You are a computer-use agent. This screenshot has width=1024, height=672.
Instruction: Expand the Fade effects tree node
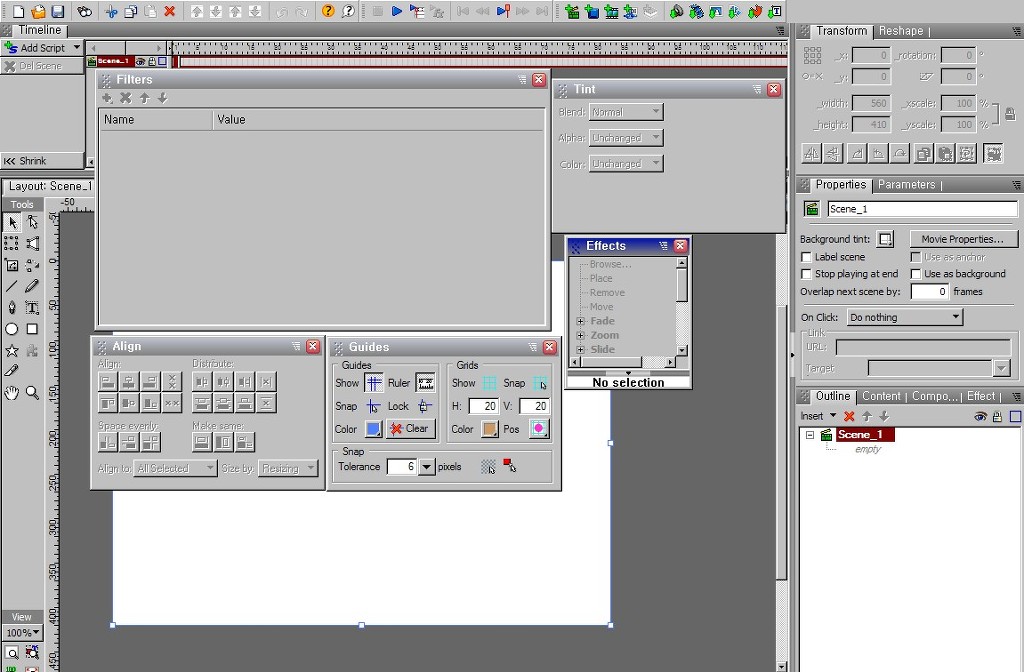pyautogui.click(x=580, y=321)
